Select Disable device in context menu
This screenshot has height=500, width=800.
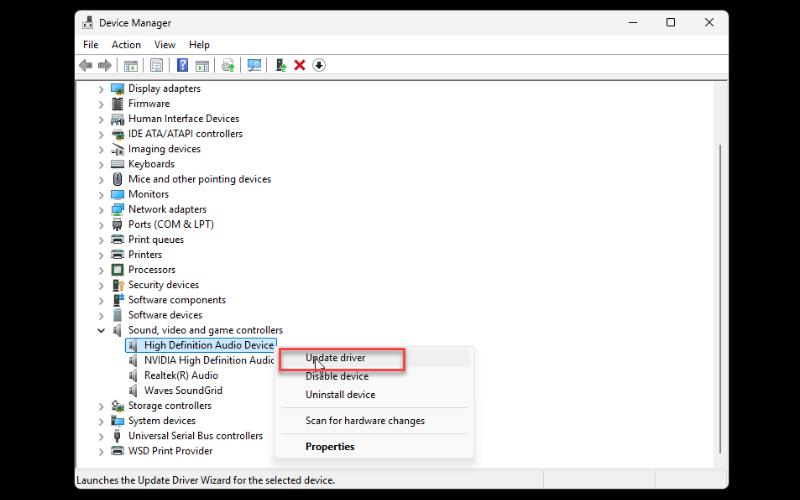337,377
